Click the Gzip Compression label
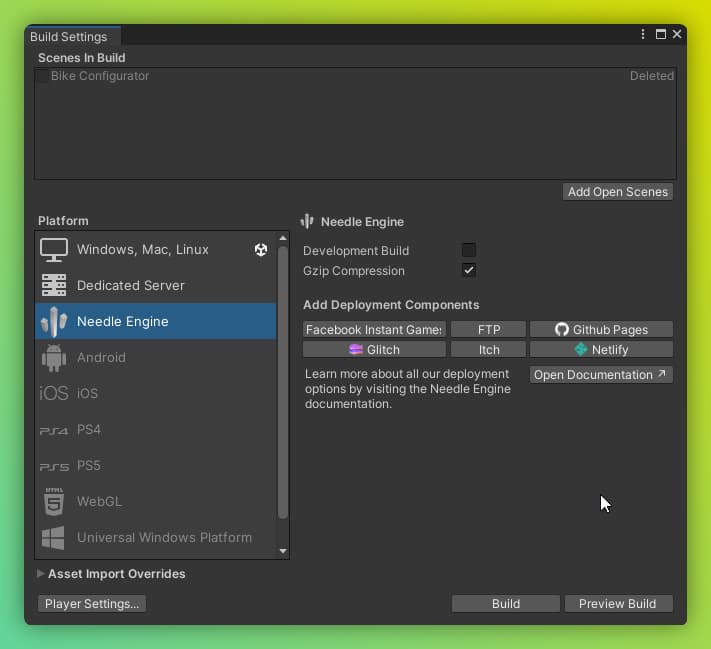This screenshot has width=711, height=649. [x=354, y=271]
